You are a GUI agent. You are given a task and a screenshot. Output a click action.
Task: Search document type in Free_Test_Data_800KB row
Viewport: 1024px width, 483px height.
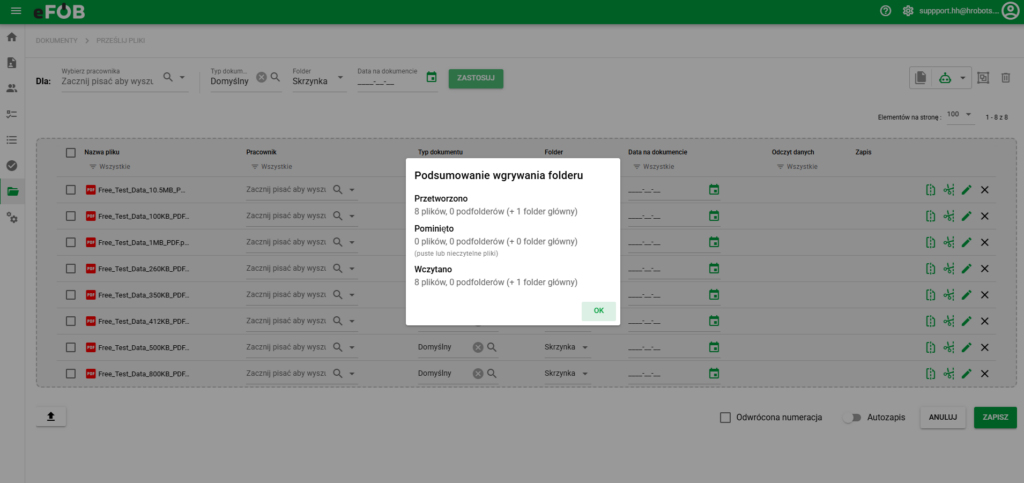[x=492, y=373]
